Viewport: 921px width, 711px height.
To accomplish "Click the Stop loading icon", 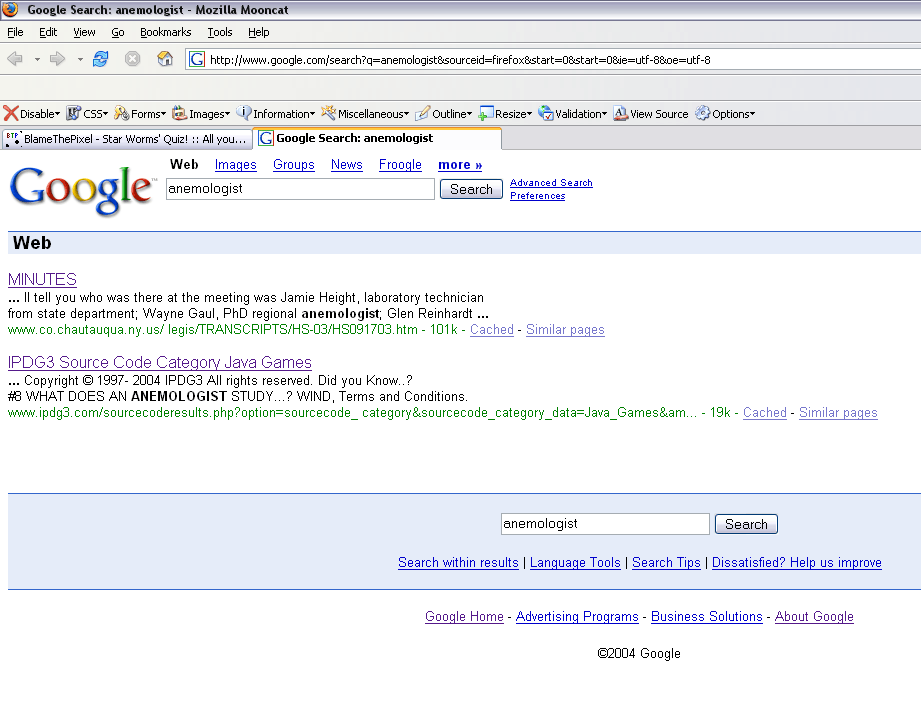I will point(133,59).
